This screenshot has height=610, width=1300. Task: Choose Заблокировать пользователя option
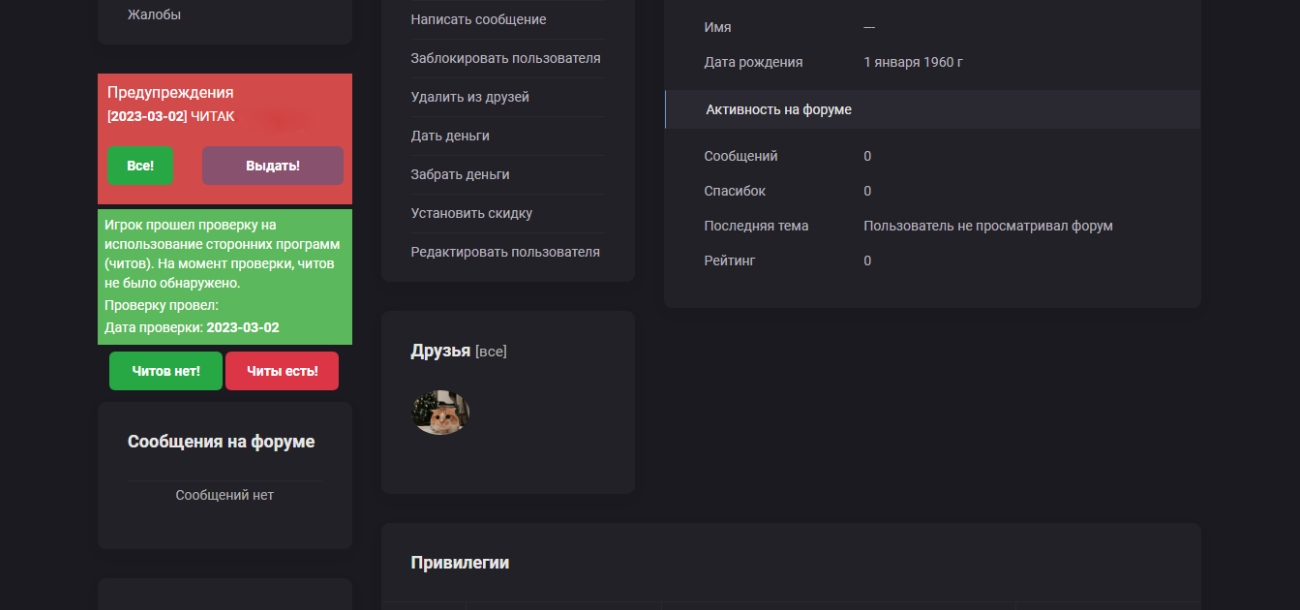pos(505,58)
